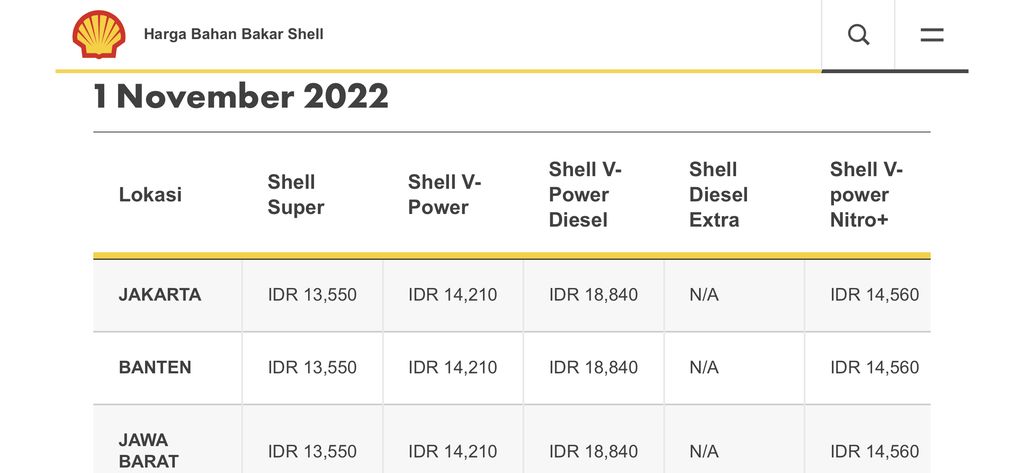Viewport: 1024px width, 473px height.
Task: Click Banten V-Power price IDR 14,210
Action: (x=452, y=367)
